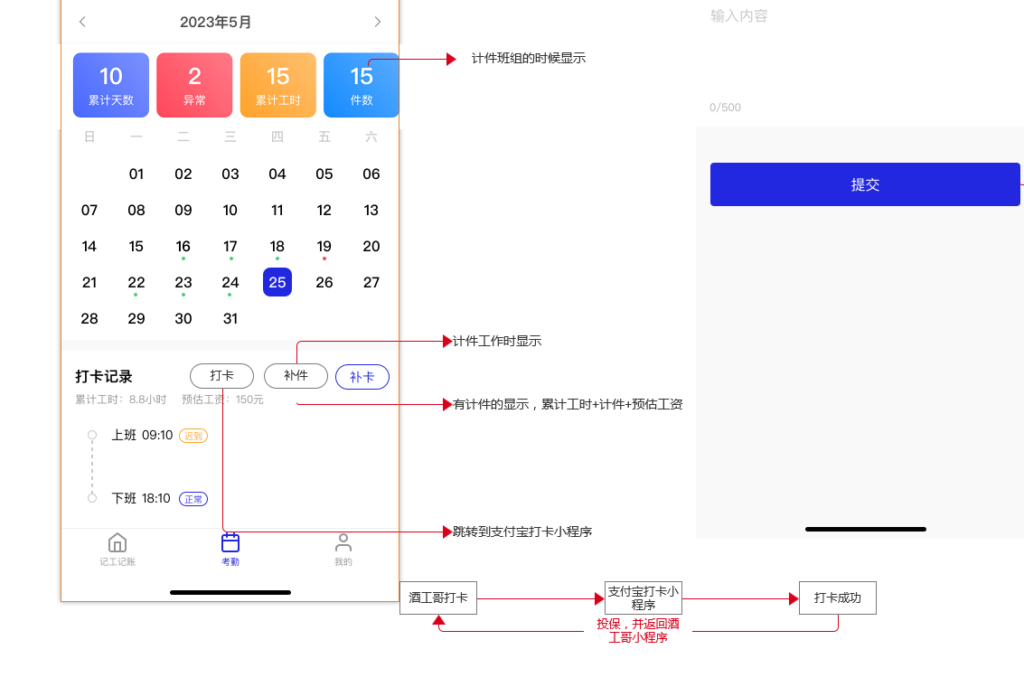The width and height of the screenshot is (1024, 687).
Task: Tap the 补件 button
Action: (296, 375)
